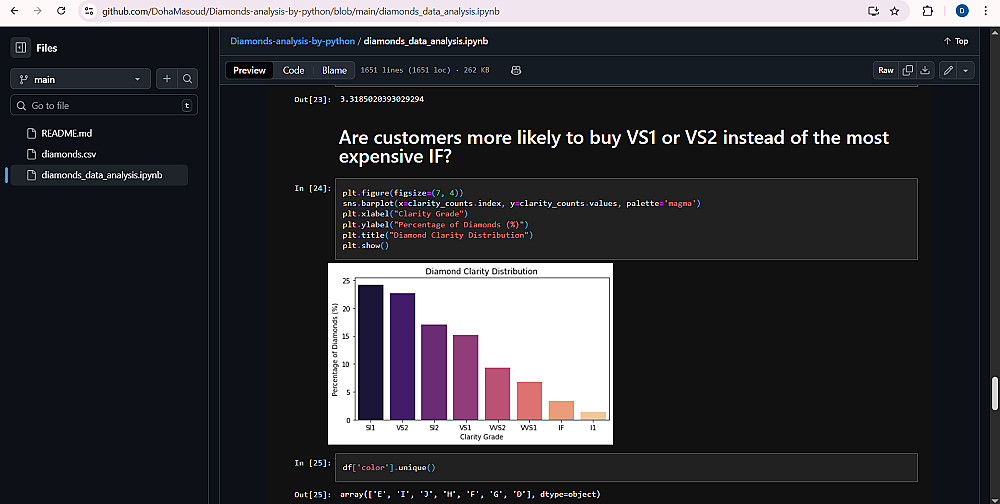Open the Diamonds-analysis-by-python repository link
Image resolution: width=1000 pixels, height=504 pixels.
pos(292,41)
